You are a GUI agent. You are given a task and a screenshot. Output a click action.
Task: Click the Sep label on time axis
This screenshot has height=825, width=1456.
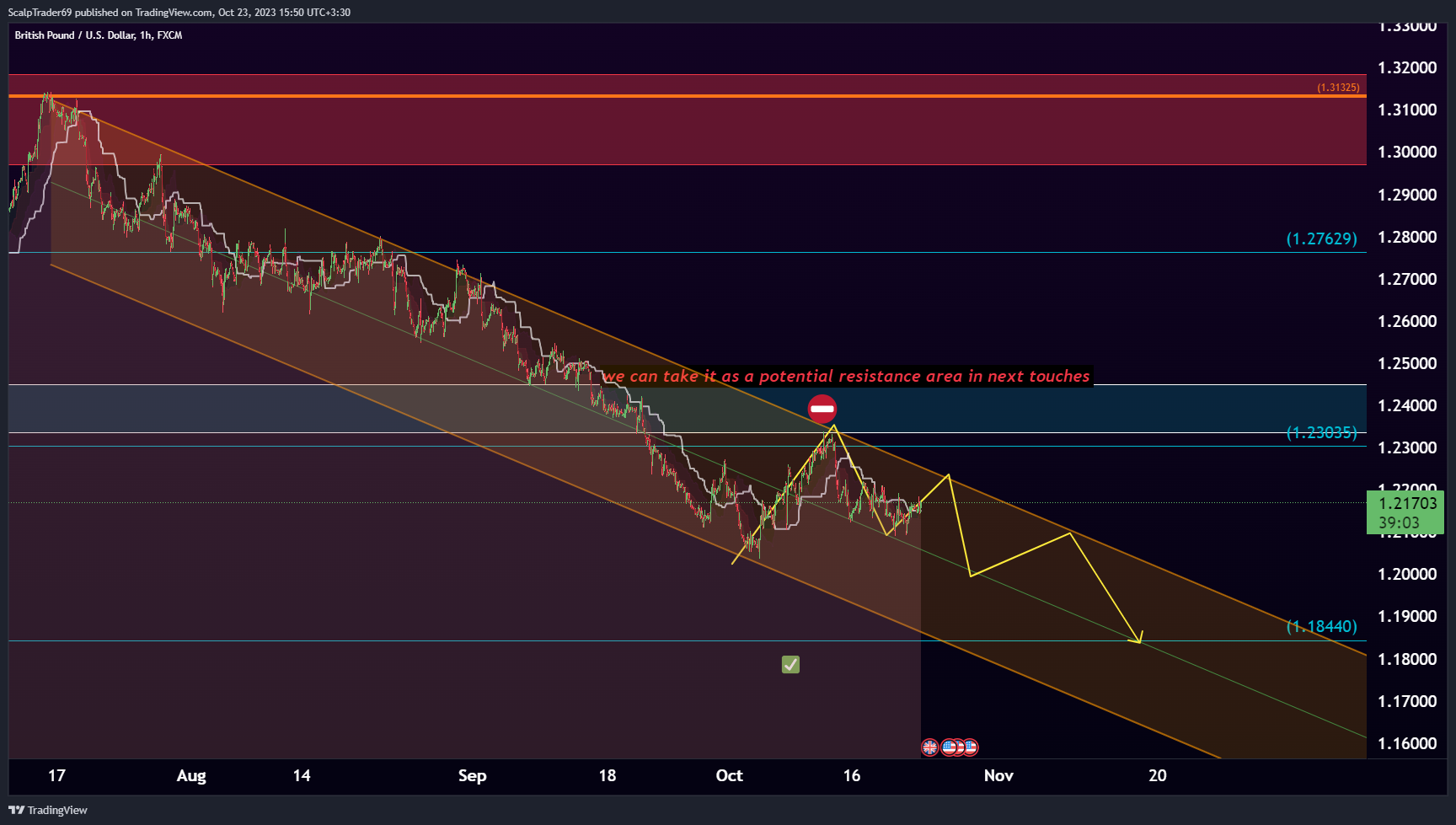pos(472,776)
